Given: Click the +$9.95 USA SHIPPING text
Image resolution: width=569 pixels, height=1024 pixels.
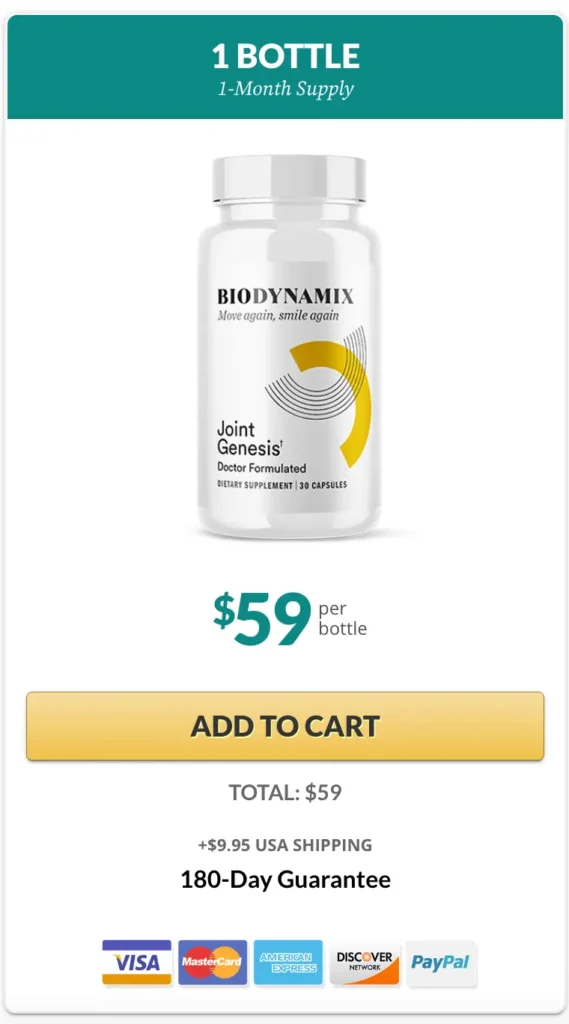Looking at the screenshot, I should 285,844.
